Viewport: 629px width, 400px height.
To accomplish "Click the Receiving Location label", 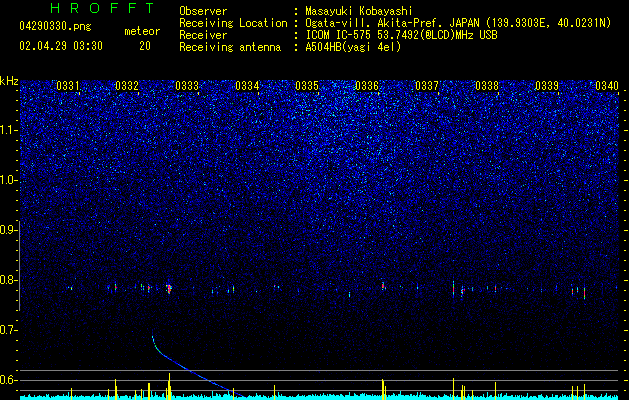I will 233,23.
